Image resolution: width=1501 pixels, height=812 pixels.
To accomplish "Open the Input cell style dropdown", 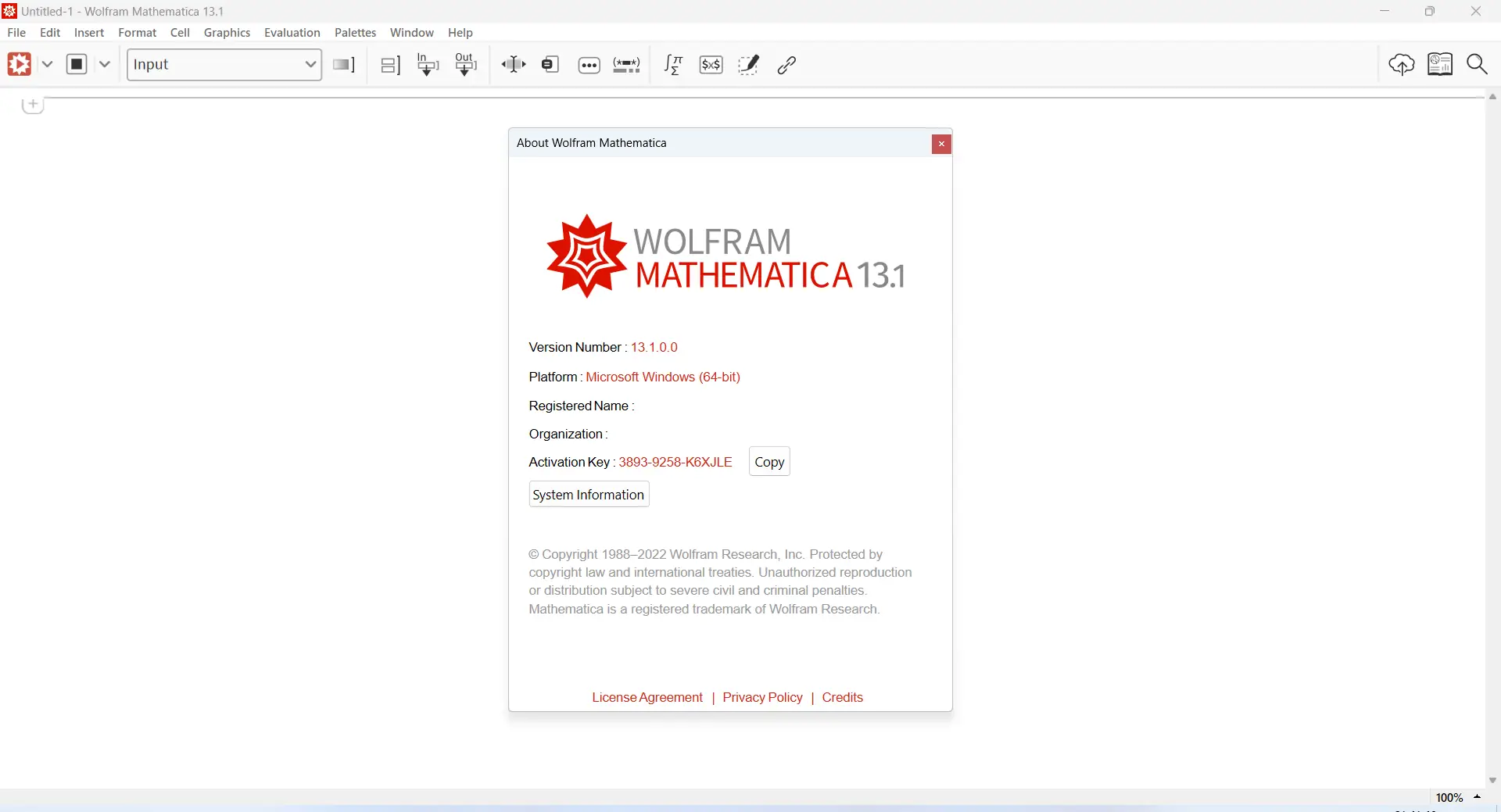I will point(224,65).
